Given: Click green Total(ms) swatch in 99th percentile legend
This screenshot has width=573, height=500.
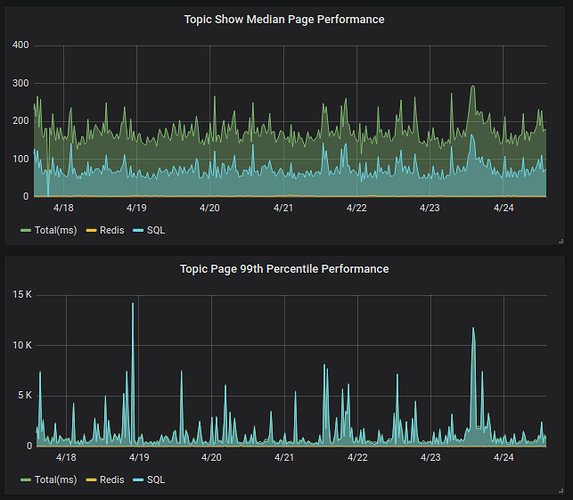Looking at the screenshot, I should [x=26, y=480].
